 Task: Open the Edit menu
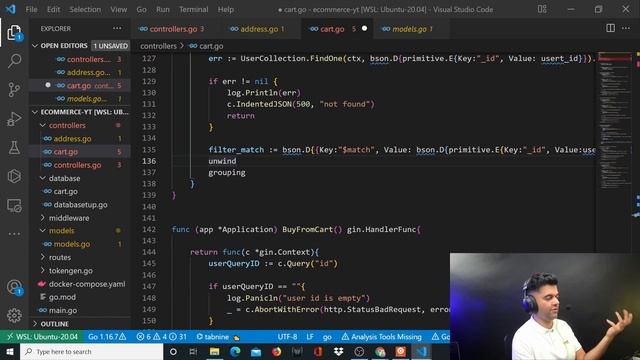pyautogui.click(x=53, y=9)
